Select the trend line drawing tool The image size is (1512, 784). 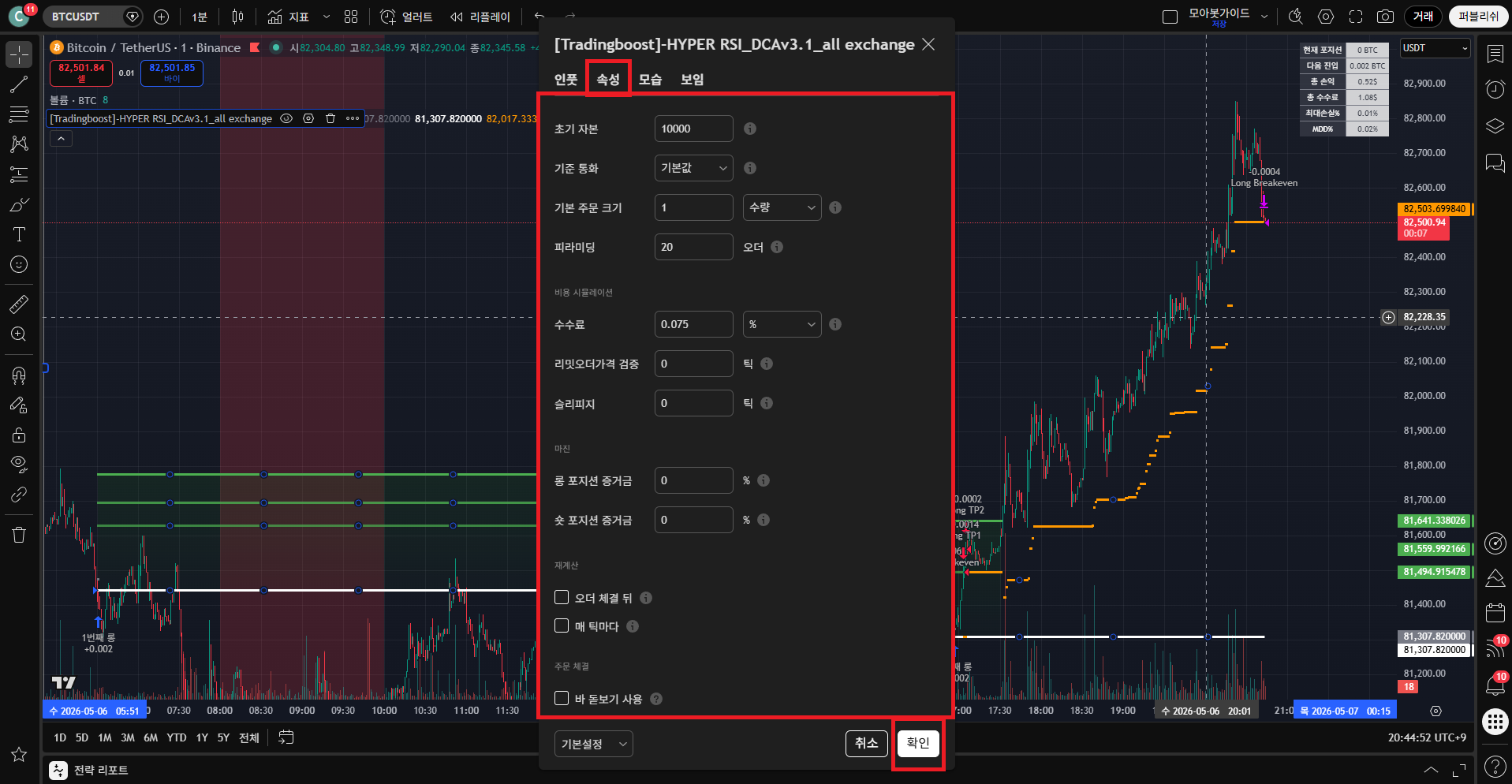point(19,85)
